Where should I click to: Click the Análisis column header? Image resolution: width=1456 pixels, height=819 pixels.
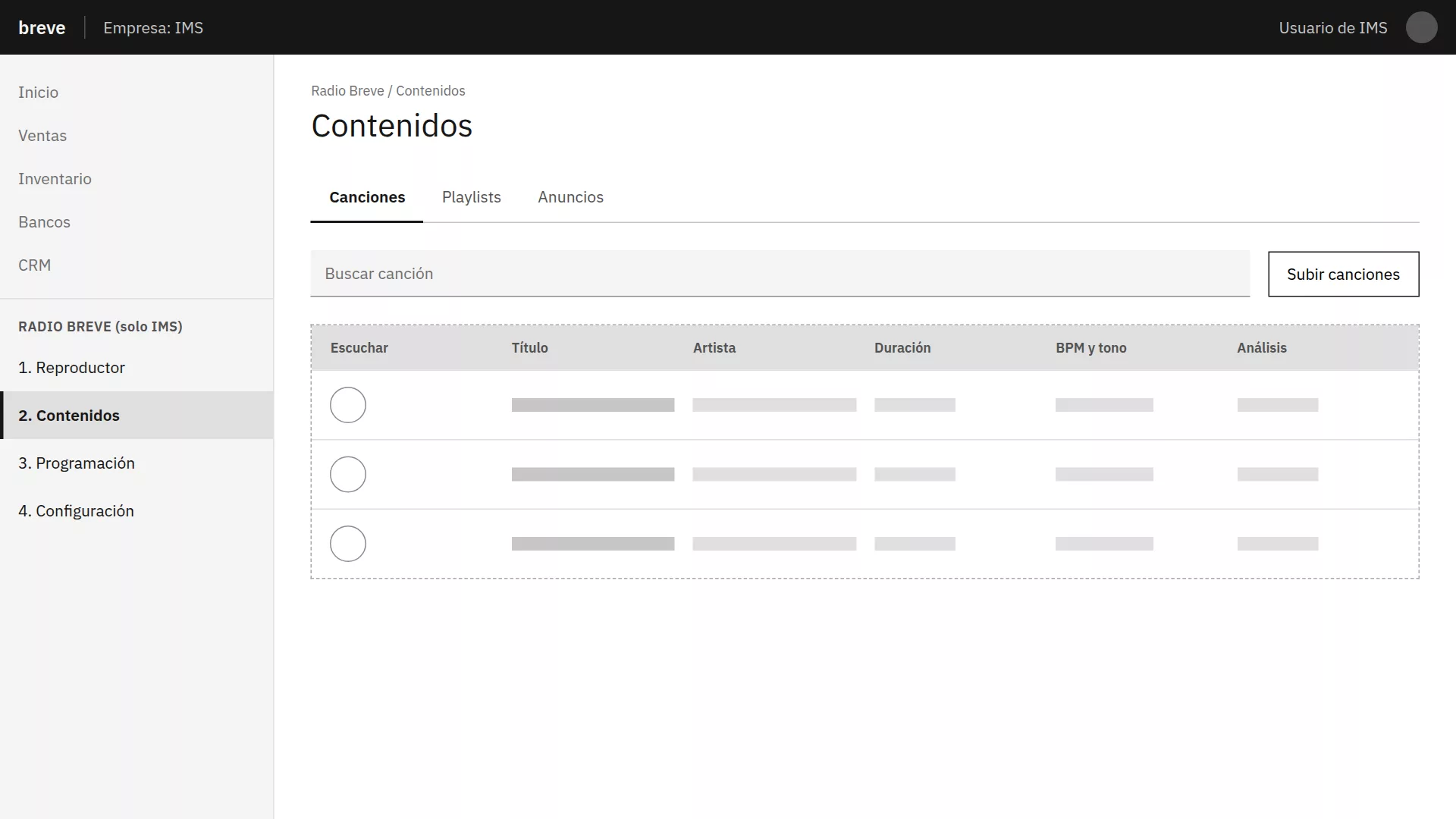pos(1262,348)
